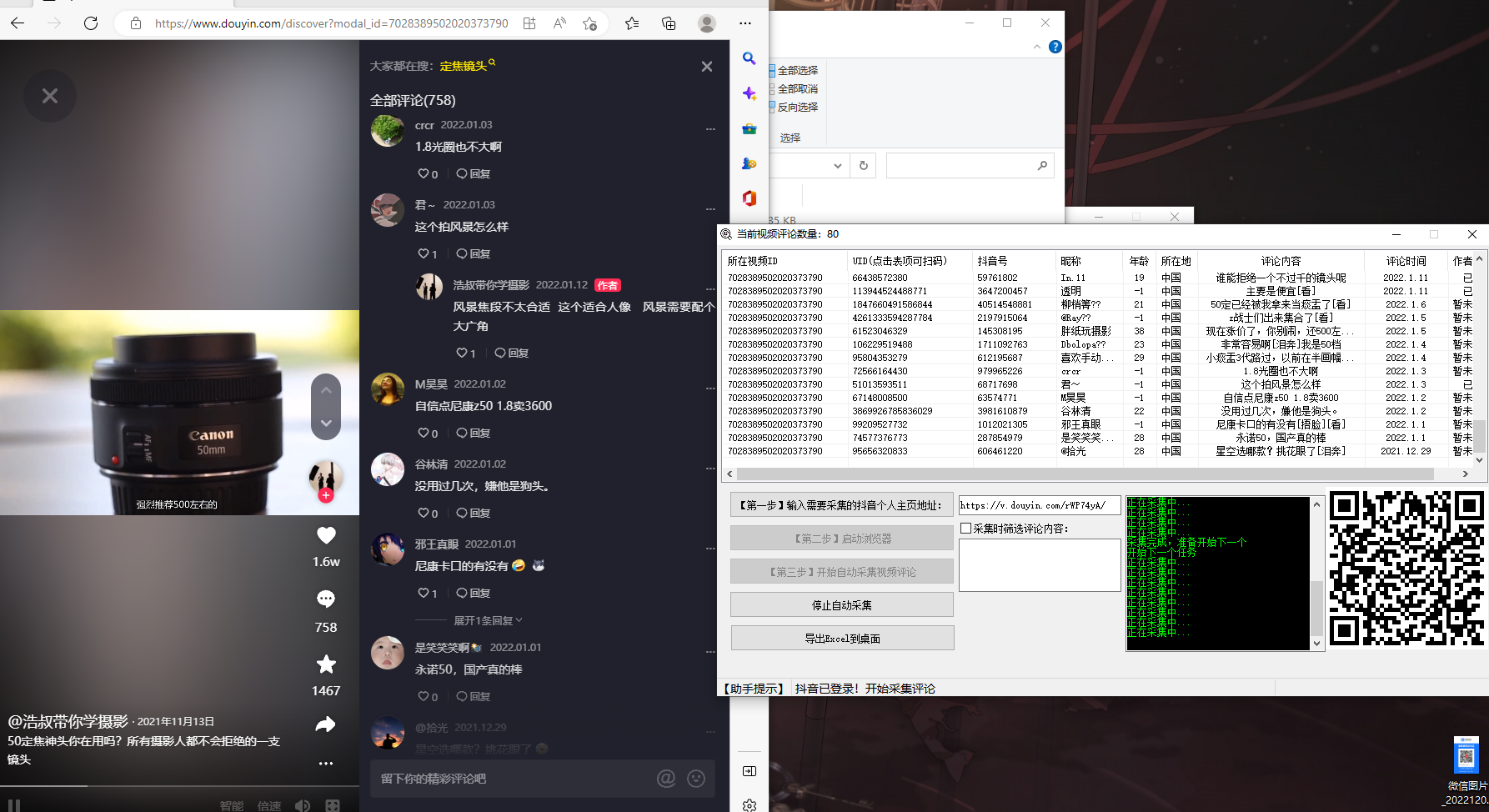Screen dimensions: 1489x812
Task: Favorite the video with the star icon
Action: [x=326, y=664]
